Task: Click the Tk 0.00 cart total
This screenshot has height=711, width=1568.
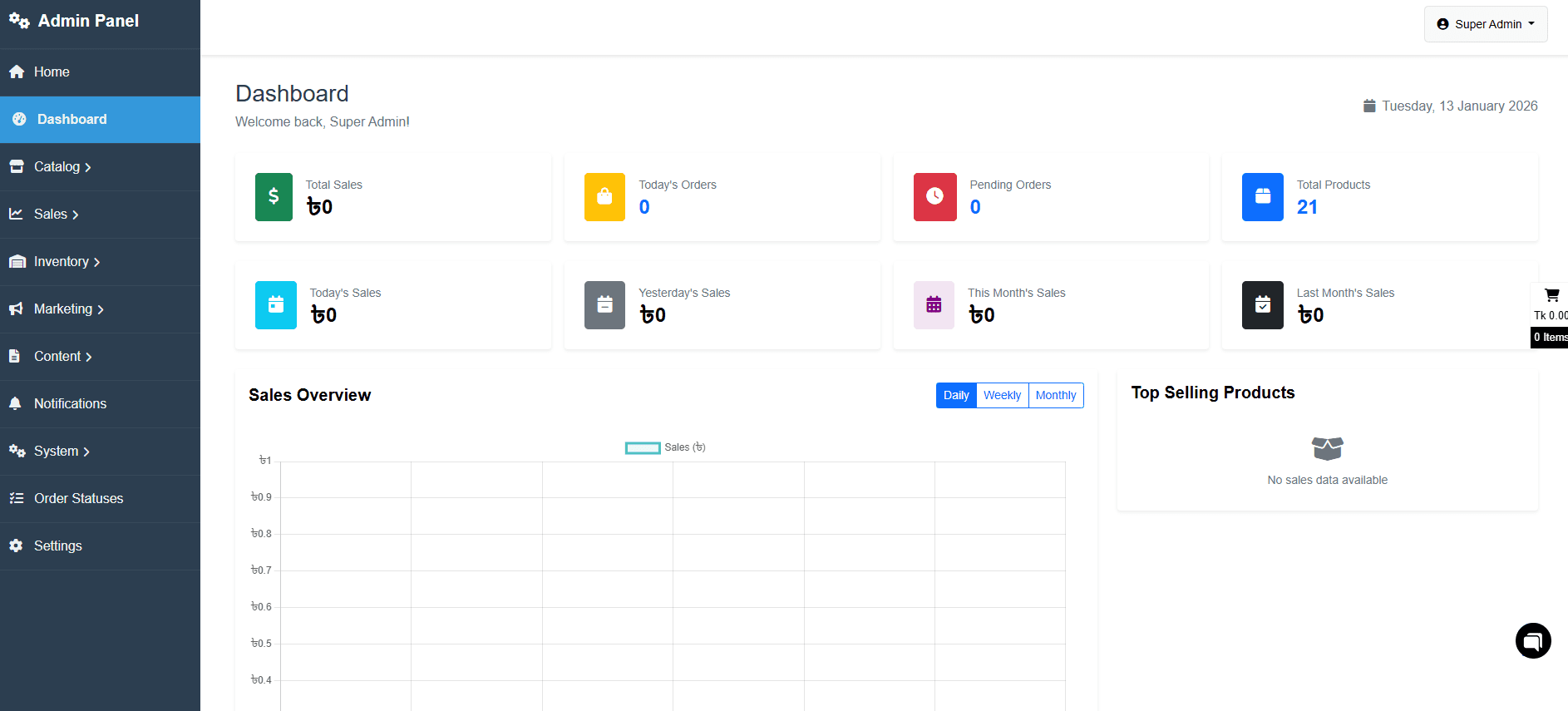Action: tap(1551, 315)
